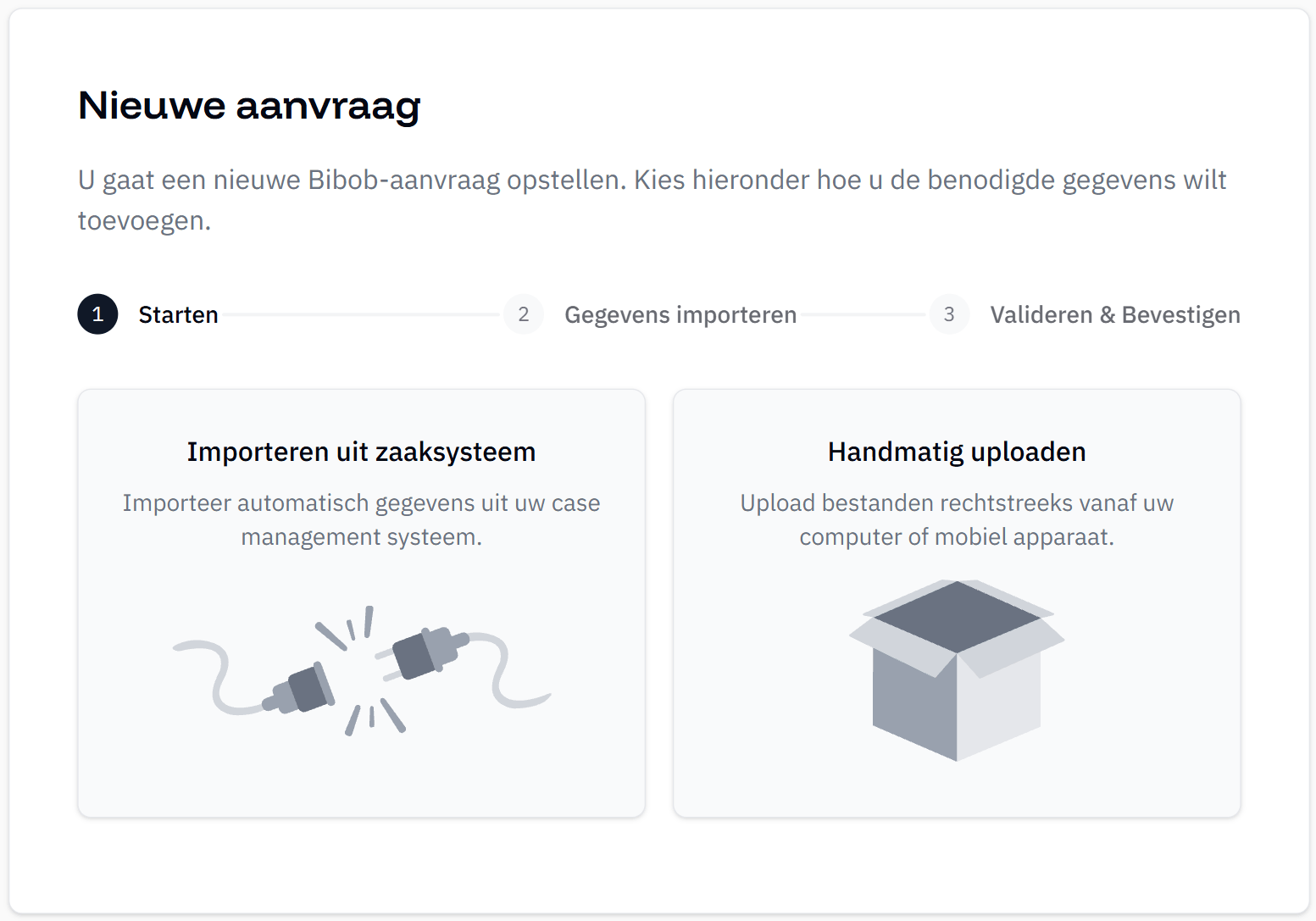Choose Handmatig uploaden card title

[957, 452]
